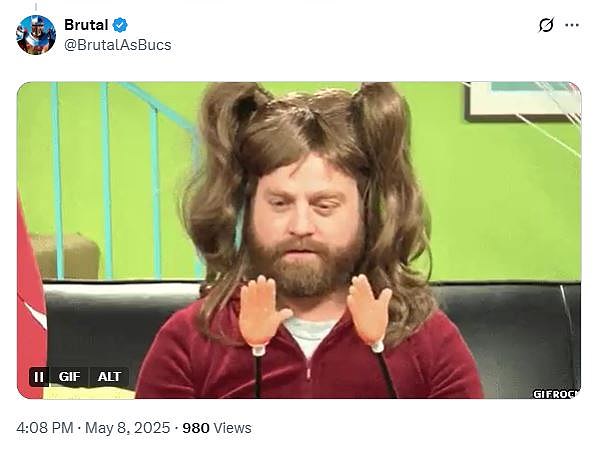Open Brutal's profile avatar picture
597x455 pixels.
pyautogui.click(x=36, y=35)
